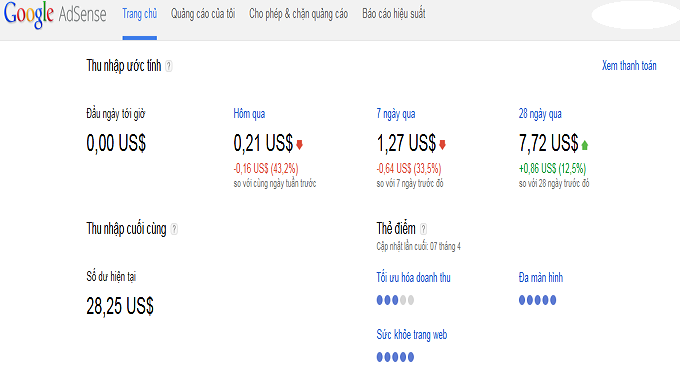Click the 0,00 US$ today earnings value
The width and height of the screenshot is (680, 367).
(116, 143)
